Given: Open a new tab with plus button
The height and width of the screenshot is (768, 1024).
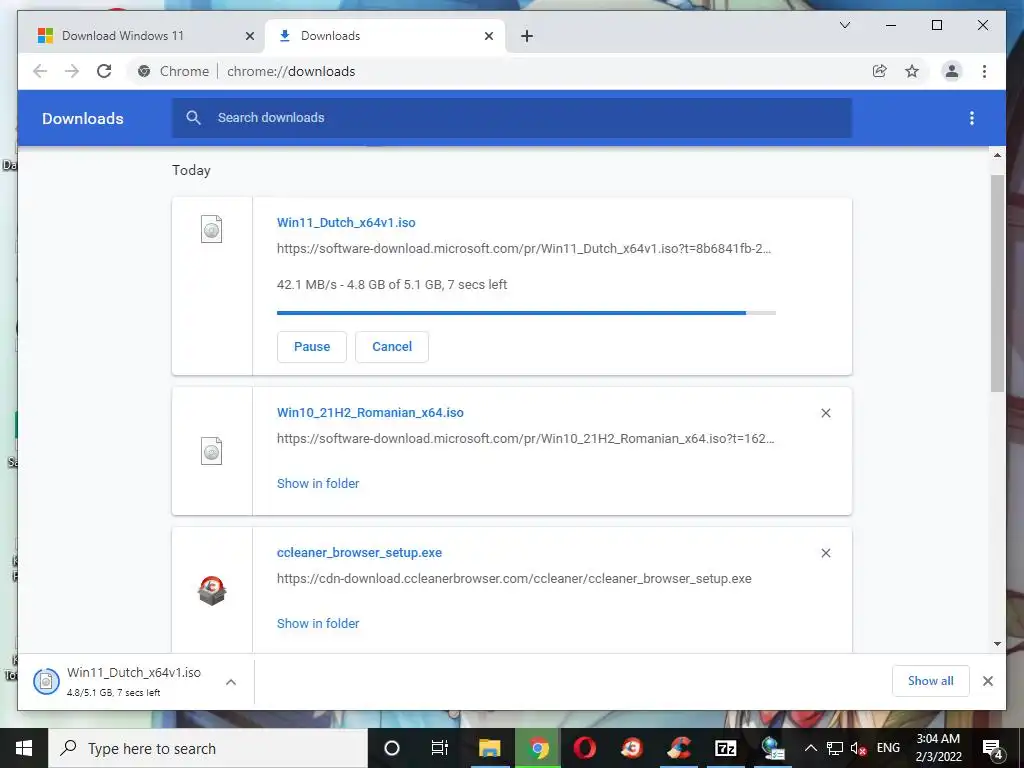Looking at the screenshot, I should point(527,36).
